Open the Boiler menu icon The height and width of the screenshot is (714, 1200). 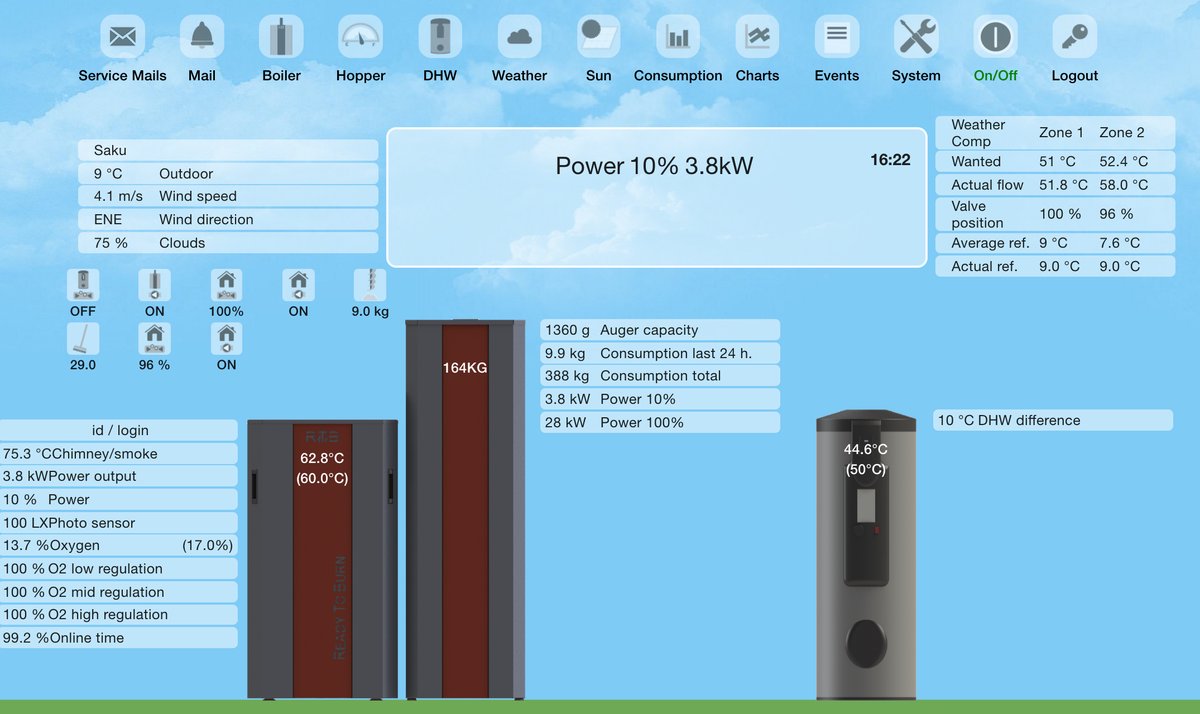pos(281,38)
